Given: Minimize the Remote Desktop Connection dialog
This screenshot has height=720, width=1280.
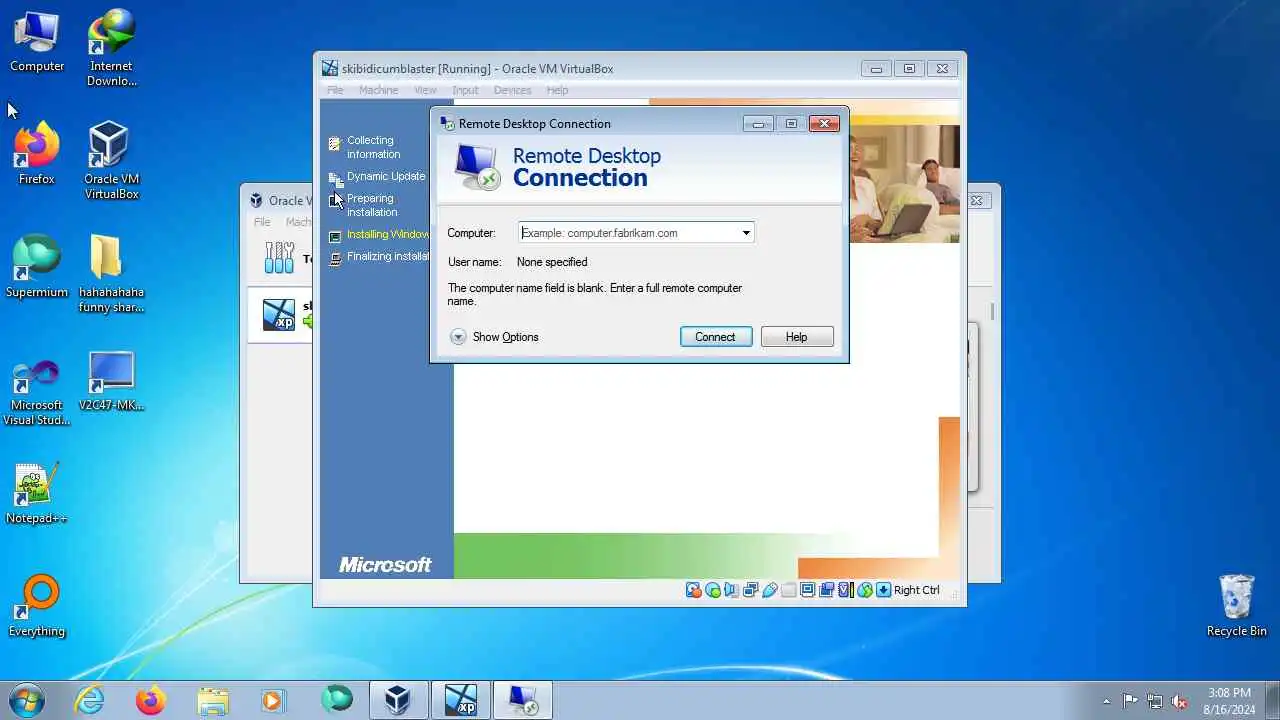Looking at the screenshot, I should point(758,124).
